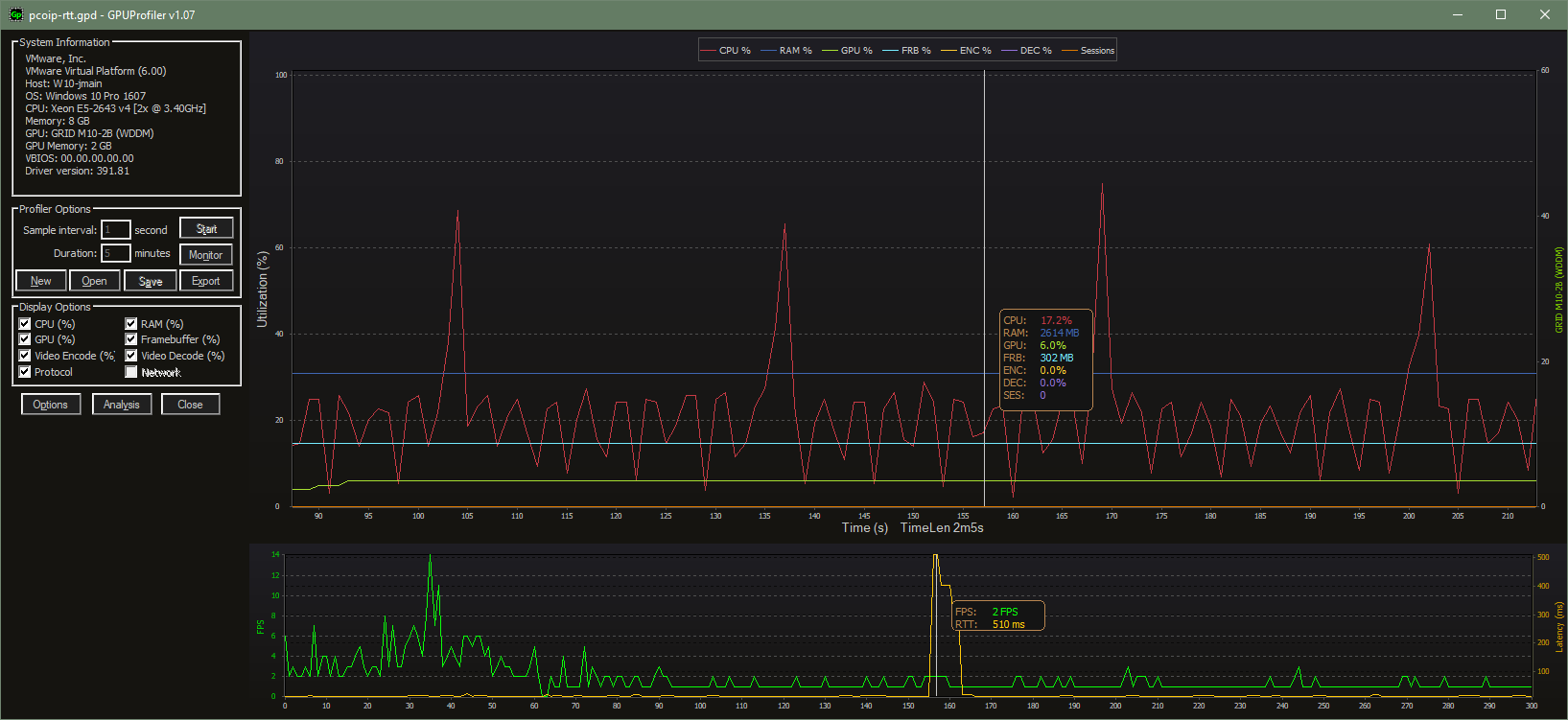This screenshot has height=720, width=1568.
Task: Click the Save button
Action: [151, 281]
